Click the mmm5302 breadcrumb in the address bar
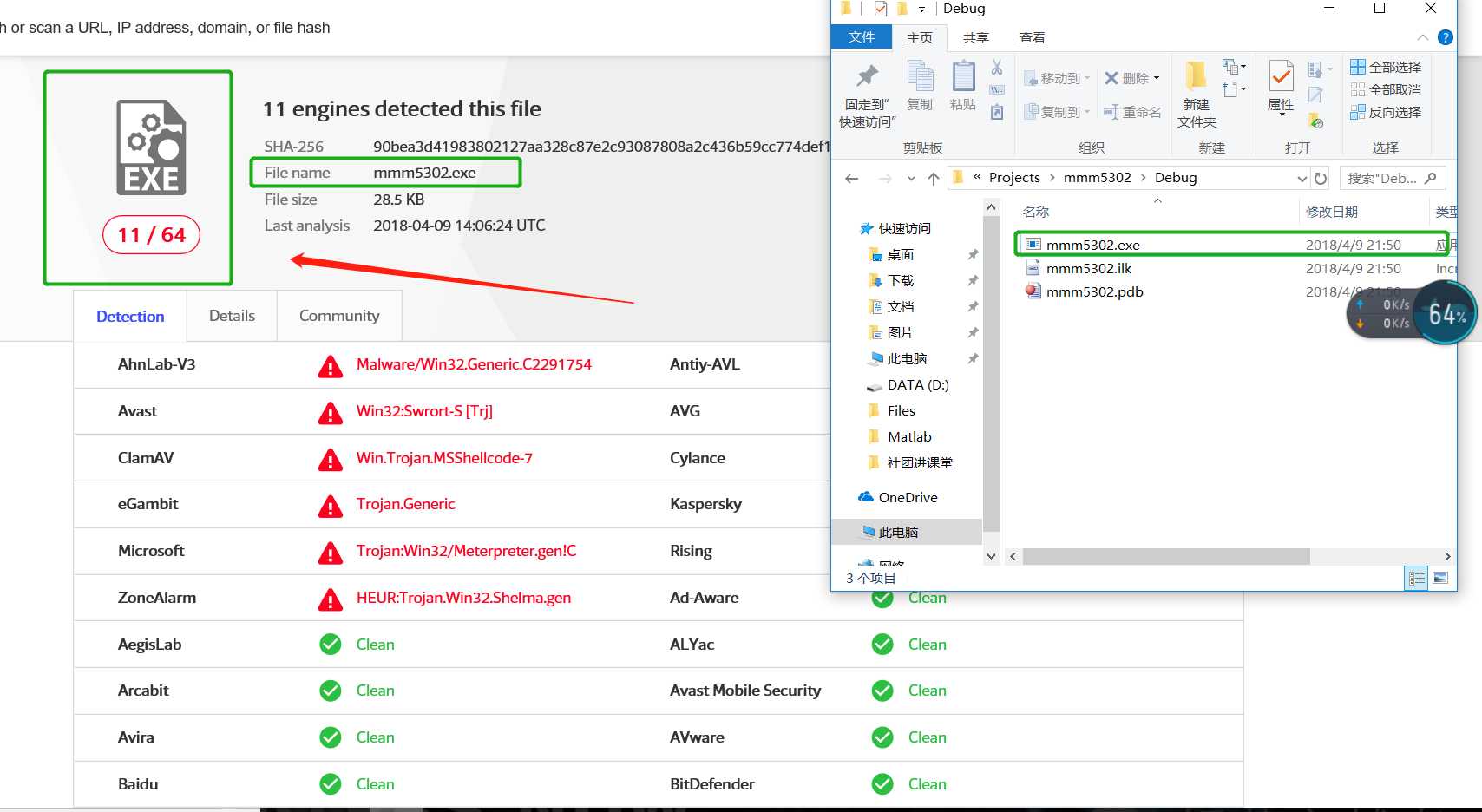This screenshot has width=1482, height=812. 1098,178
